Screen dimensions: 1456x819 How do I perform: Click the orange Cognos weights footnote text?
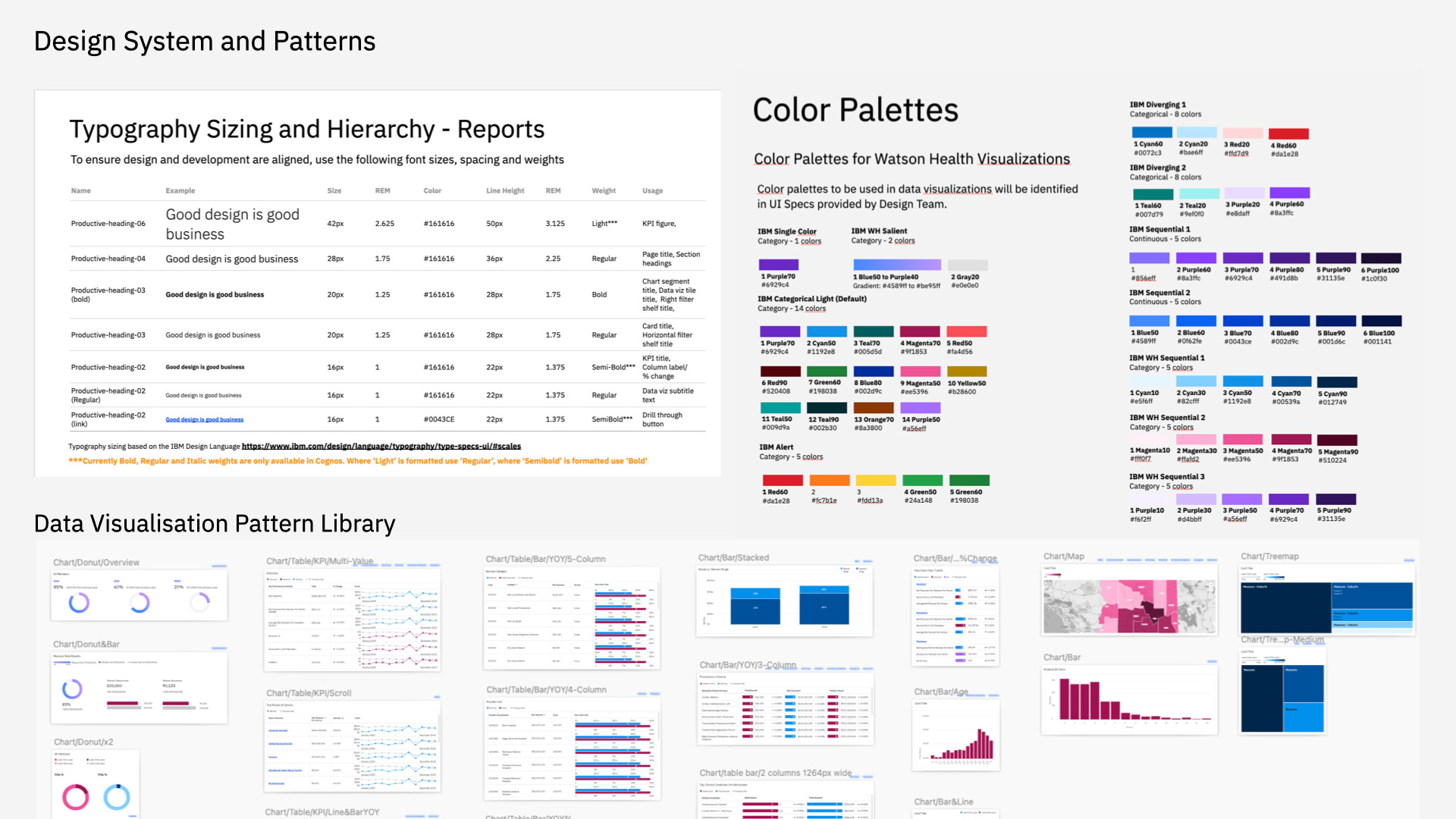(x=358, y=461)
